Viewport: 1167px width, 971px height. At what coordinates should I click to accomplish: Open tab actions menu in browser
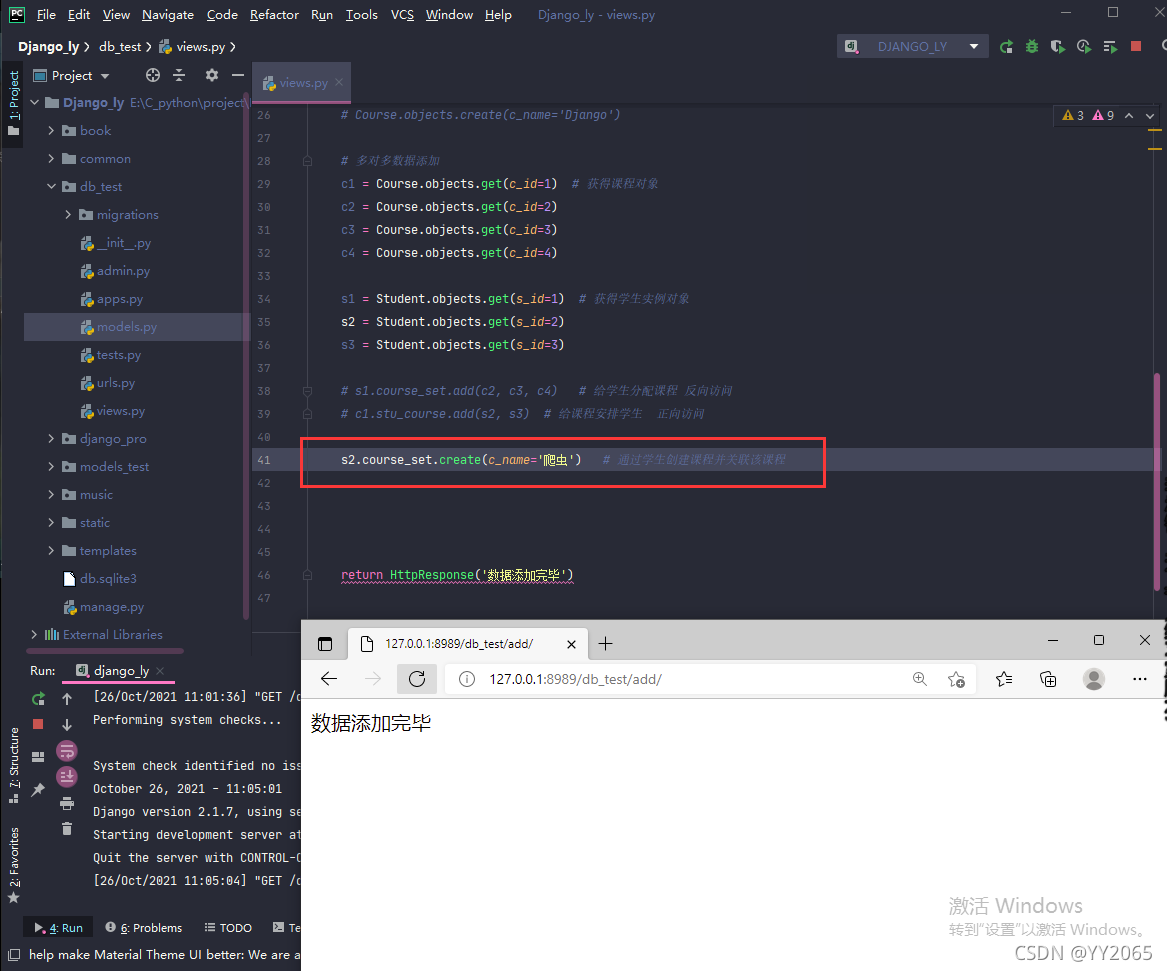(x=325, y=644)
